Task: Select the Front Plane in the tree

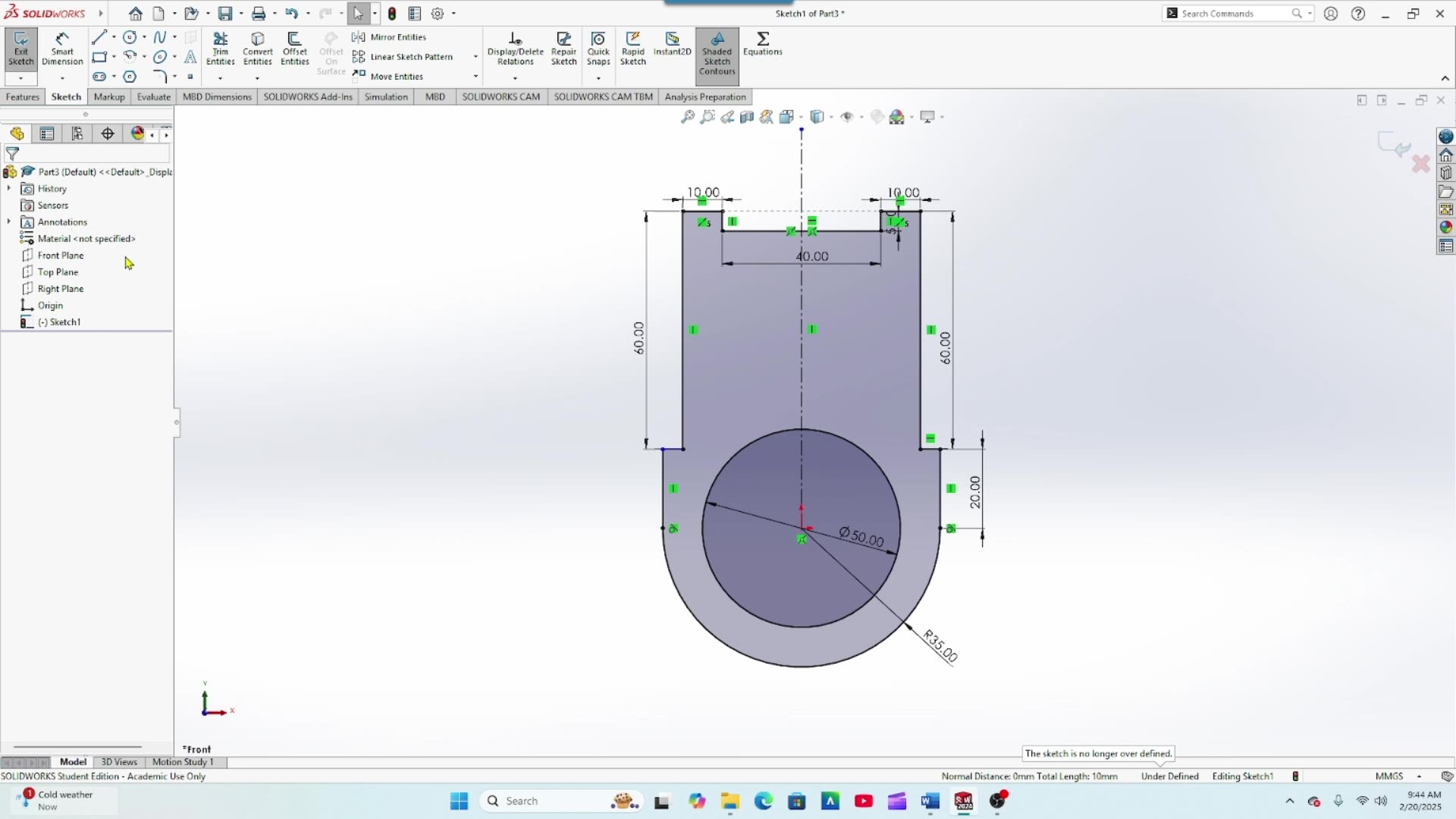Action: [61, 255]
